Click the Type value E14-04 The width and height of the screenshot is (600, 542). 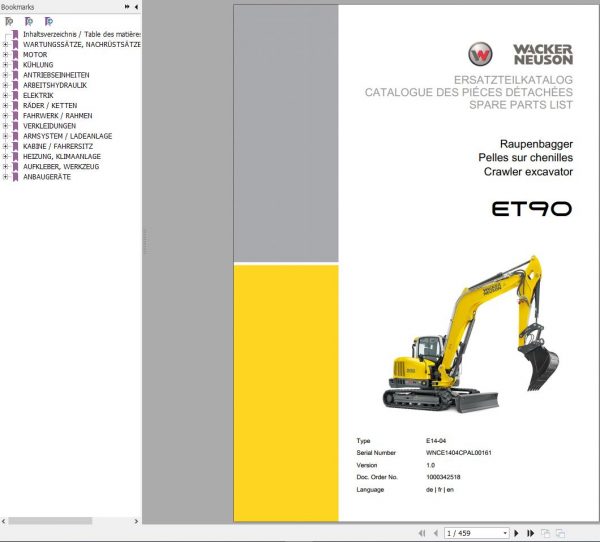click(x=436, y=441)
